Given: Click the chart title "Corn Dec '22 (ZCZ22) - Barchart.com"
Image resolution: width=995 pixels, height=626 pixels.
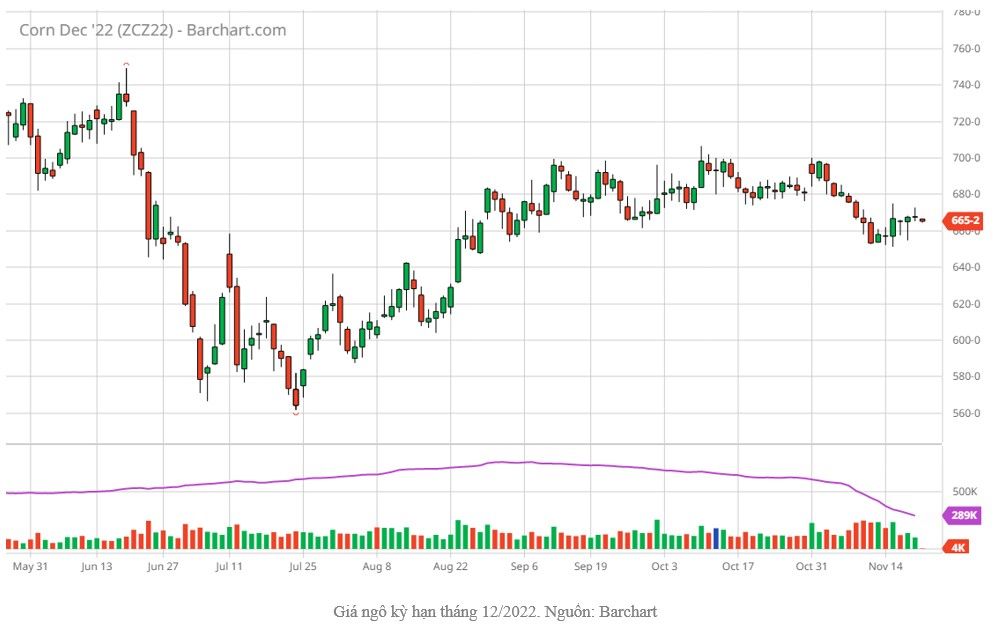Looking at the screenshot, I should pyautogui.click(x=152, y=30).
